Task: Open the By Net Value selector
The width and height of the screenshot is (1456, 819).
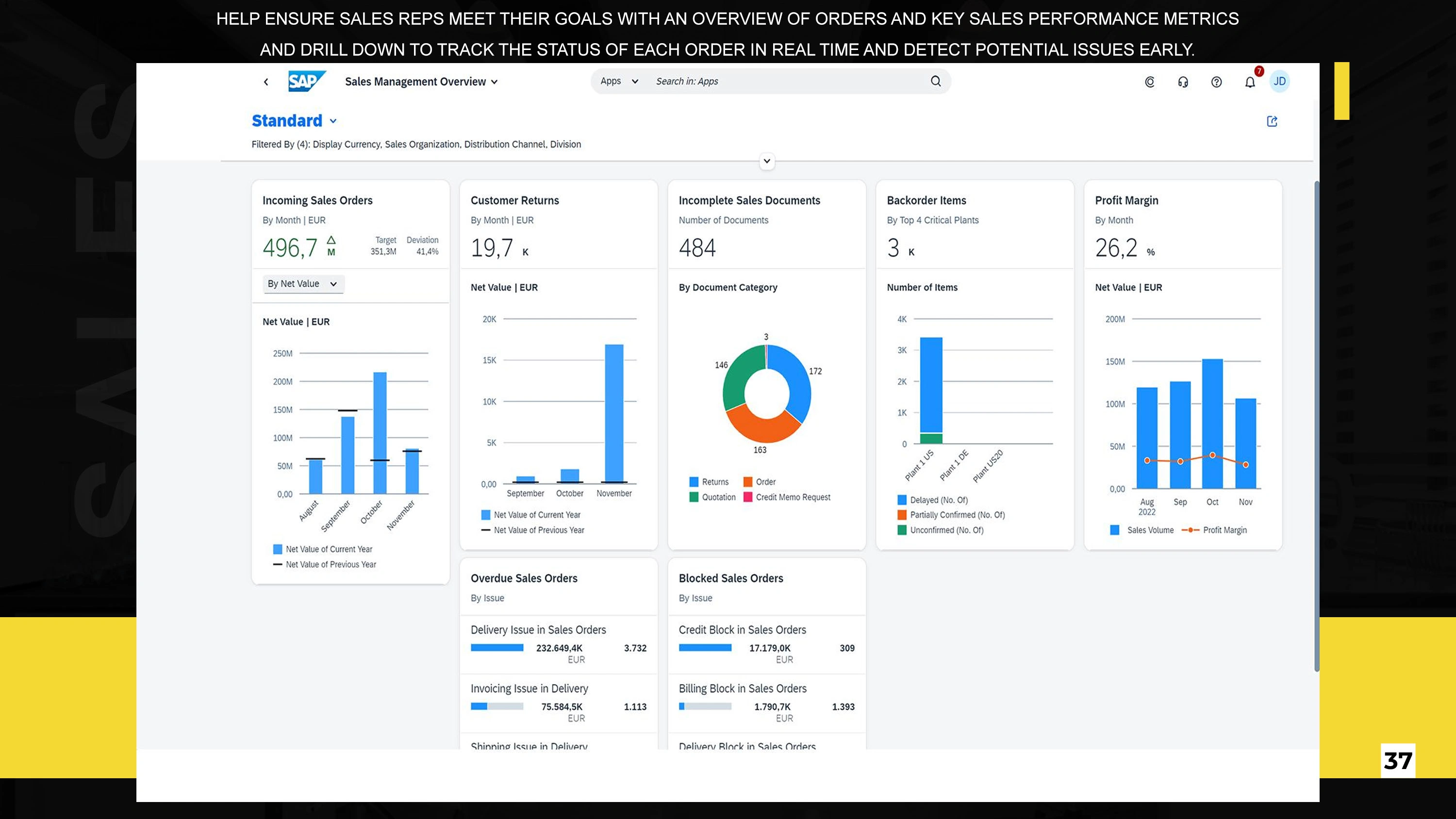Action: click(303, 284)
